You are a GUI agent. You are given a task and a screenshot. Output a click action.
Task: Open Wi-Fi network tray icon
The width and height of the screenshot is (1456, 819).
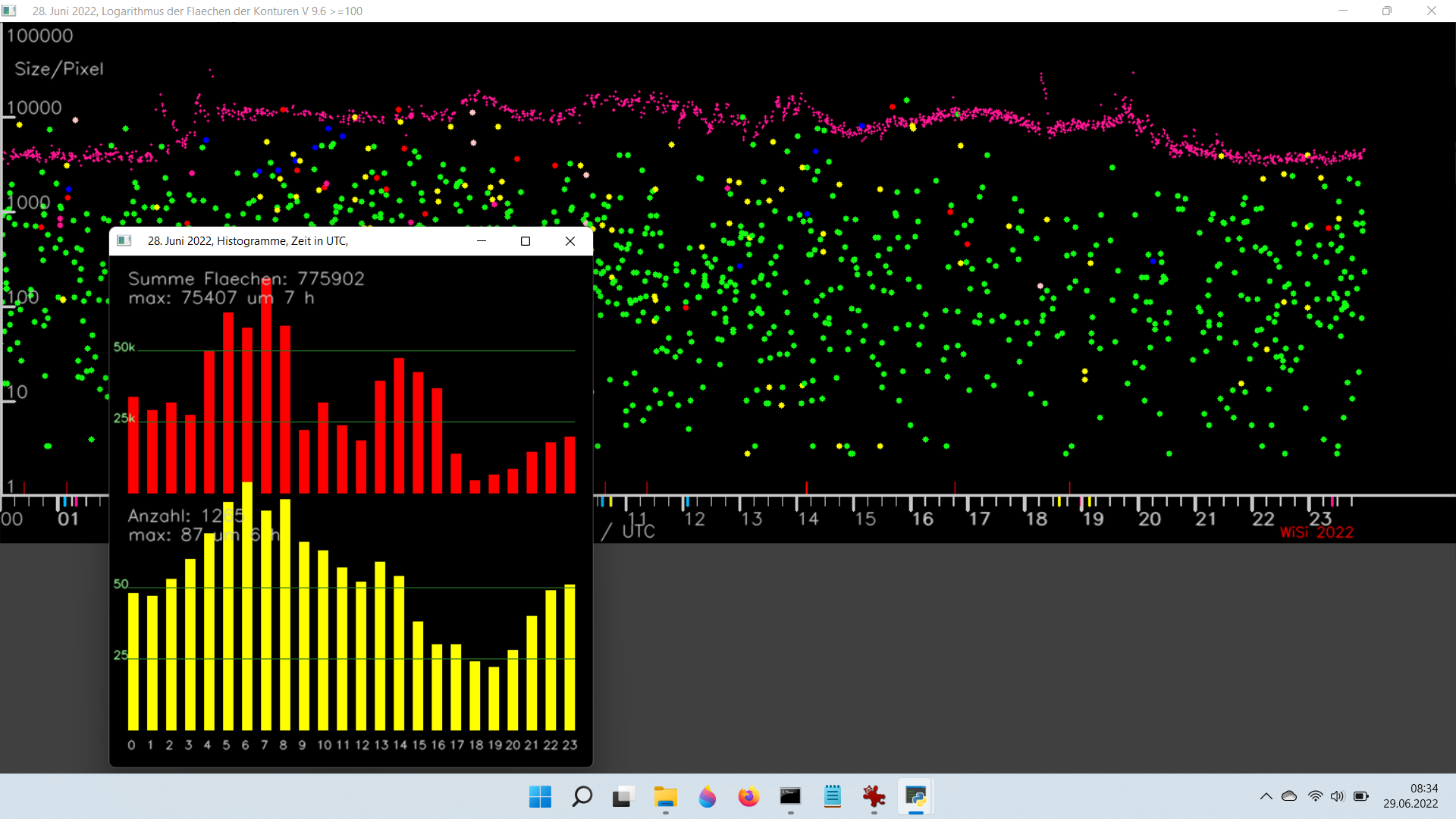pos(1315,796)
